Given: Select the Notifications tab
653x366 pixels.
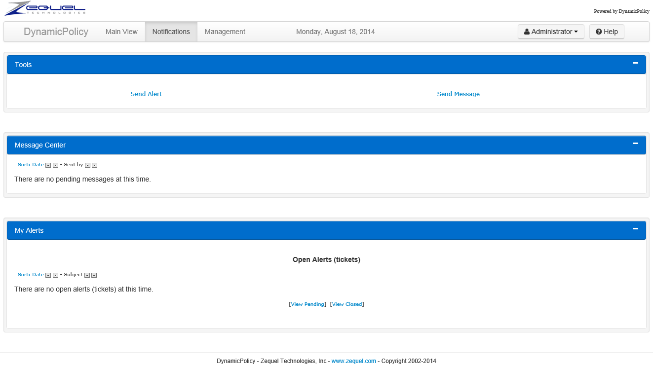Looking at the screenshot, I should pyautogui.click(x=171, y=32).
